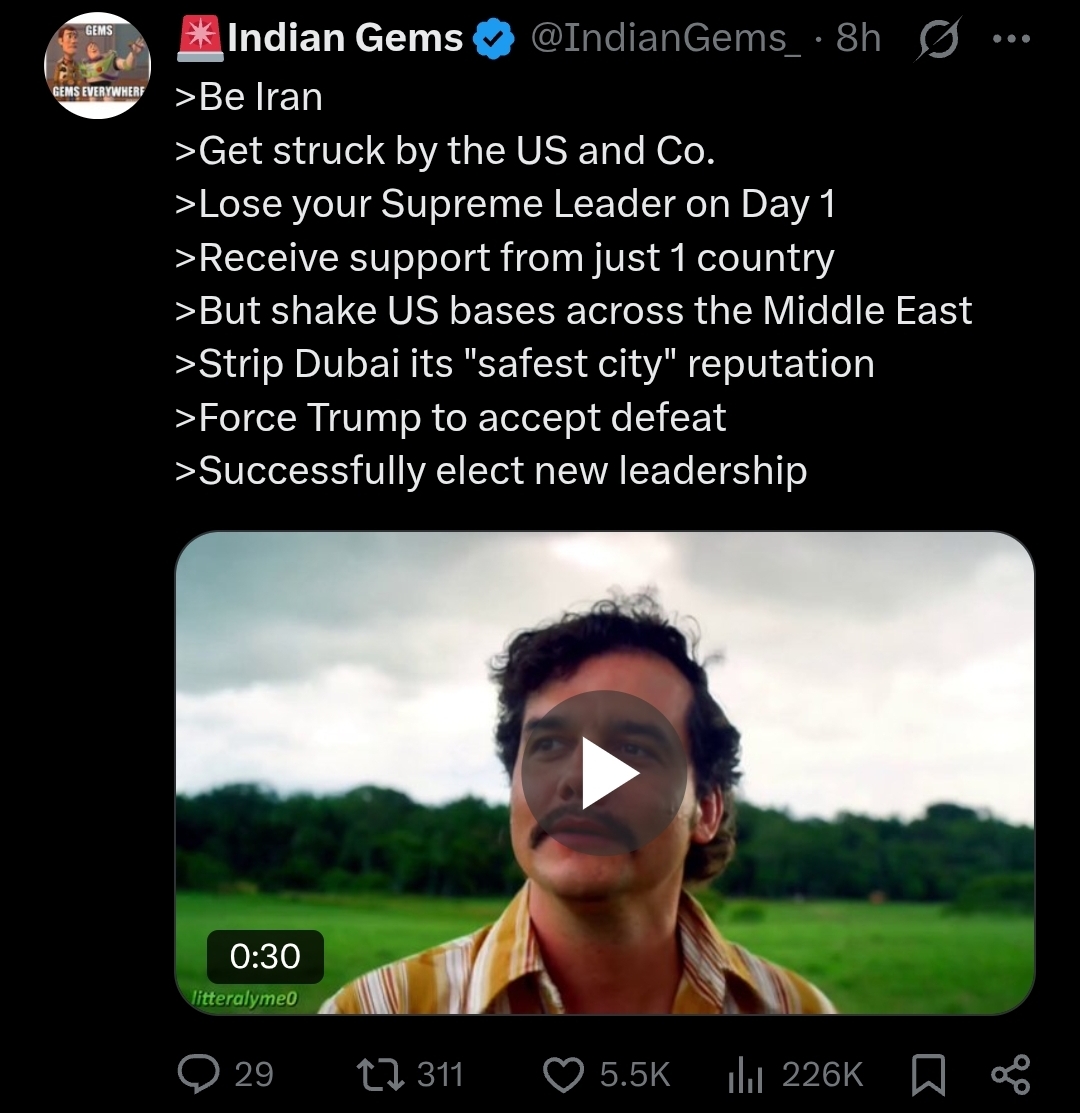Bookmark this post
Image resolution: width=1080 pixels, height=1113 pixels.
(x=928, y=1074)
